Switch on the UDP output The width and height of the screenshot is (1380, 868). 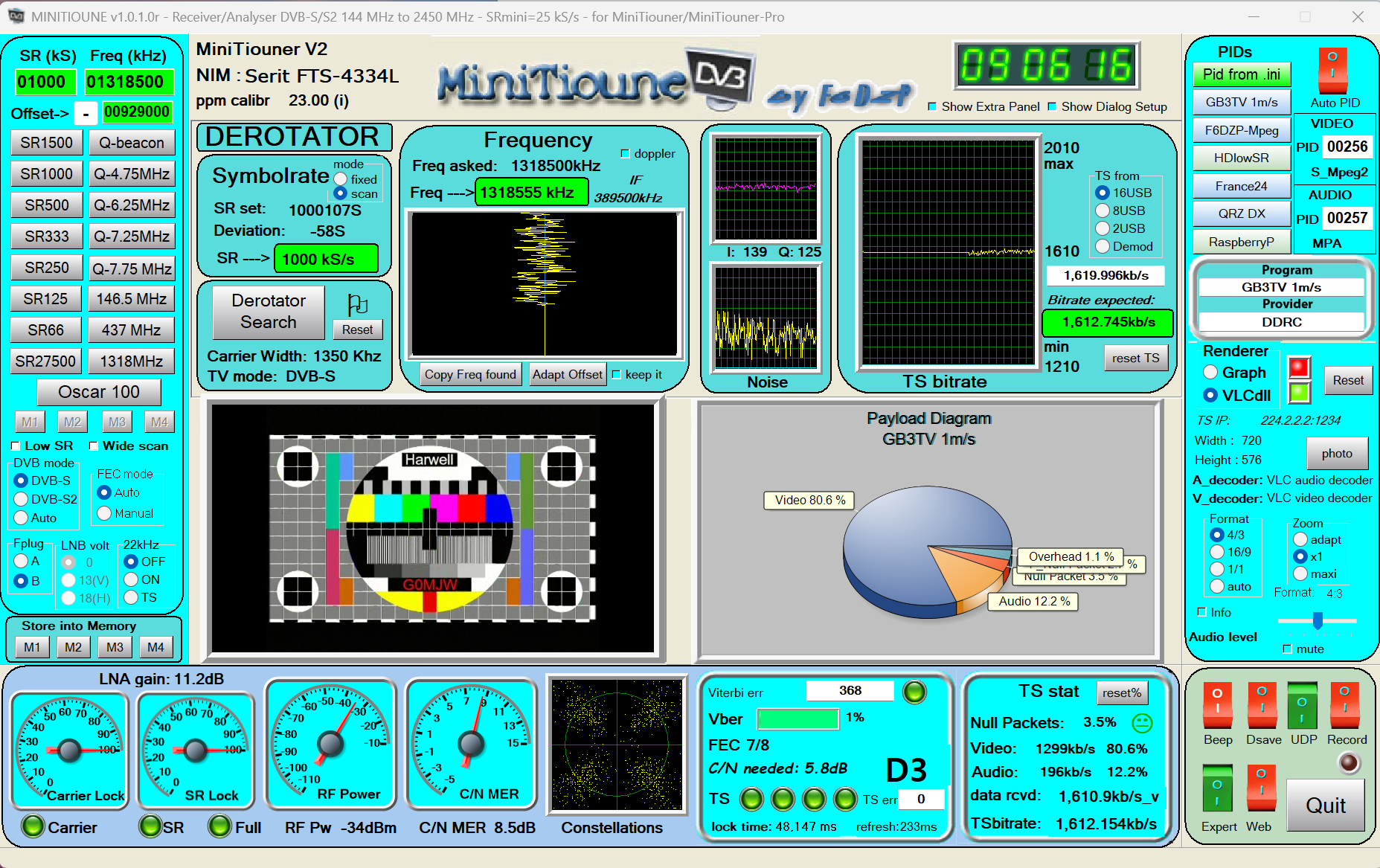point(1303,707)
